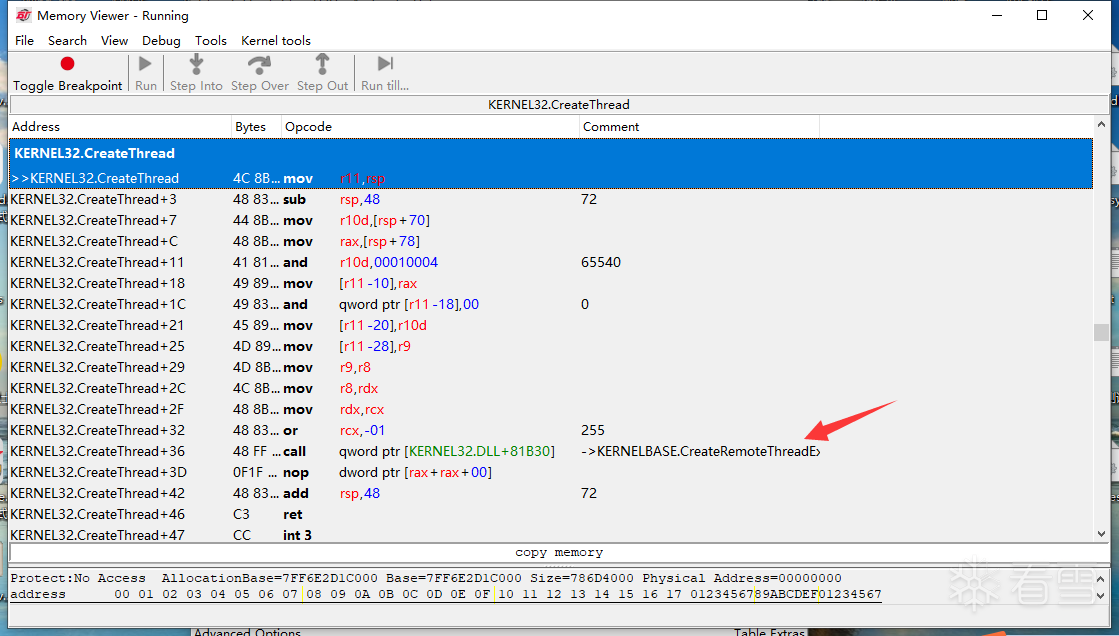1119x636 pixels.
Task: Open the Debug menu
Action: (161, 41)
